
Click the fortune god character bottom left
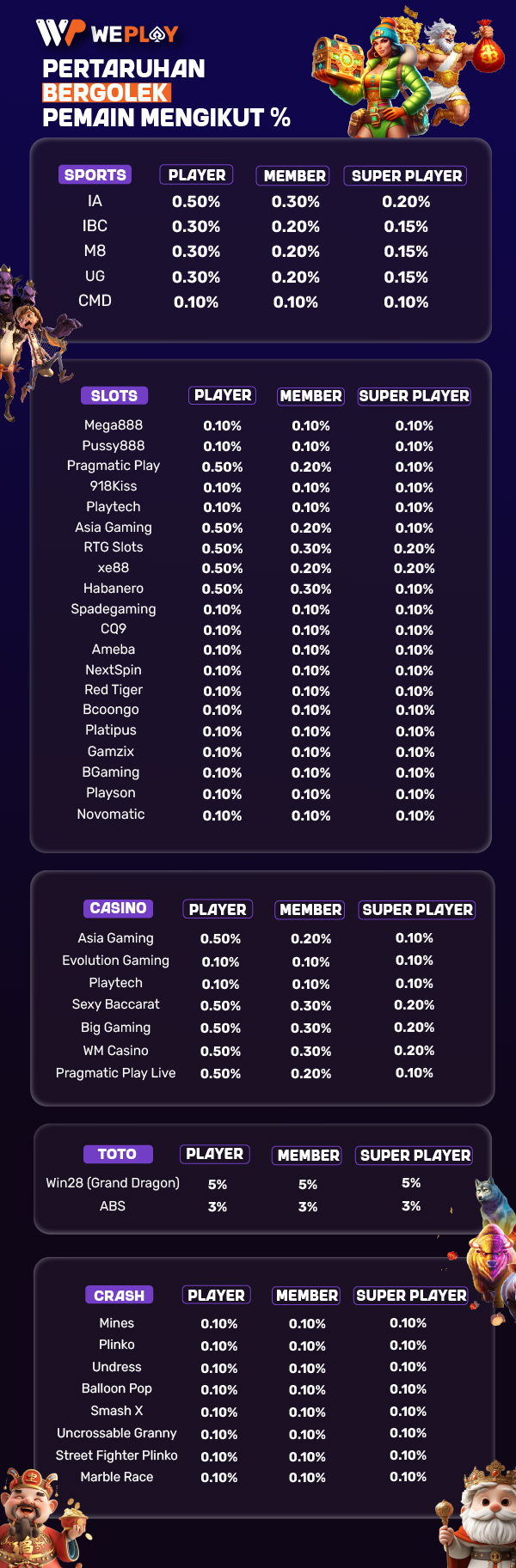point(39,1518)
